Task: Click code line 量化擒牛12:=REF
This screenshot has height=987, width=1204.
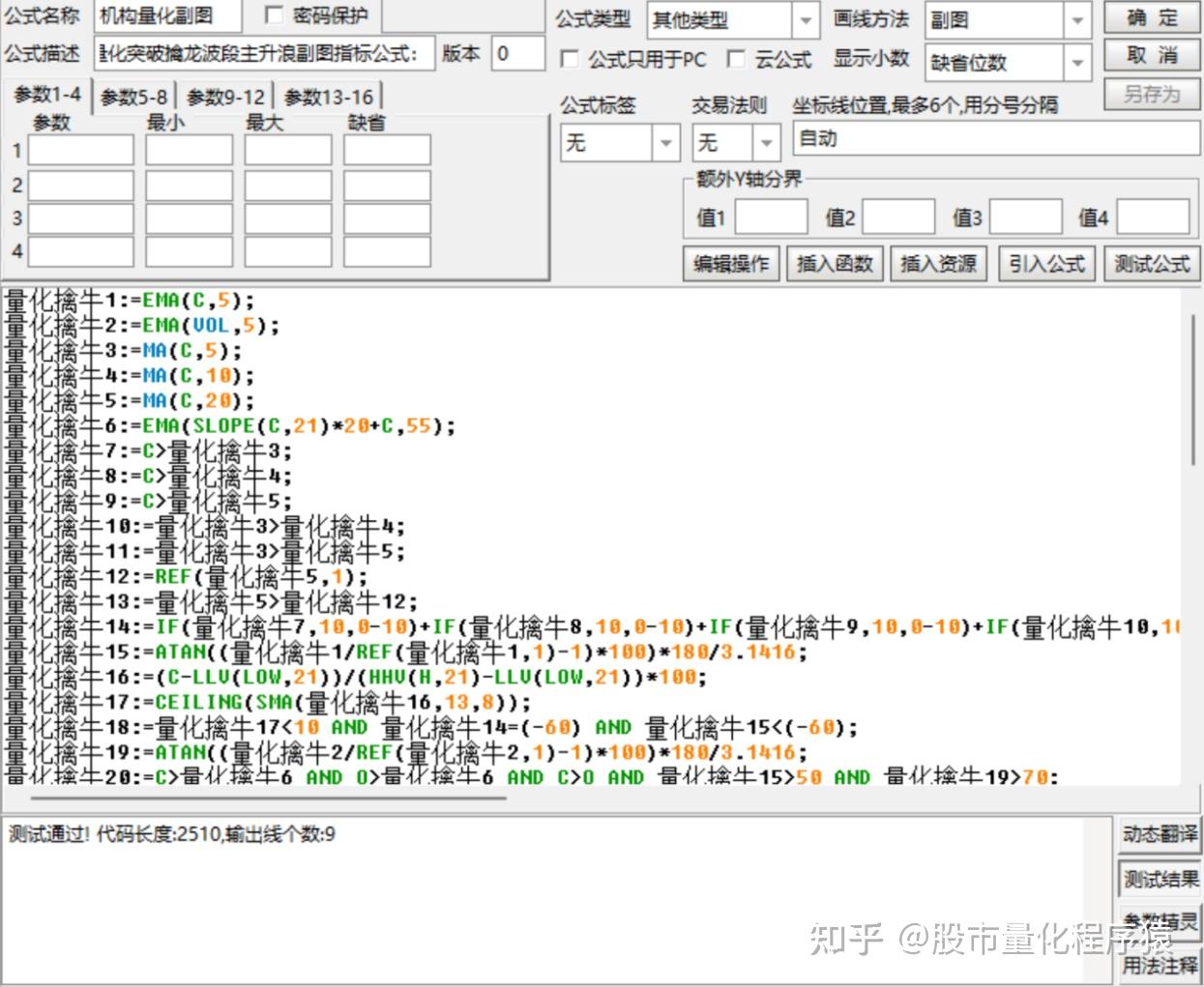Action: point(186,577)
